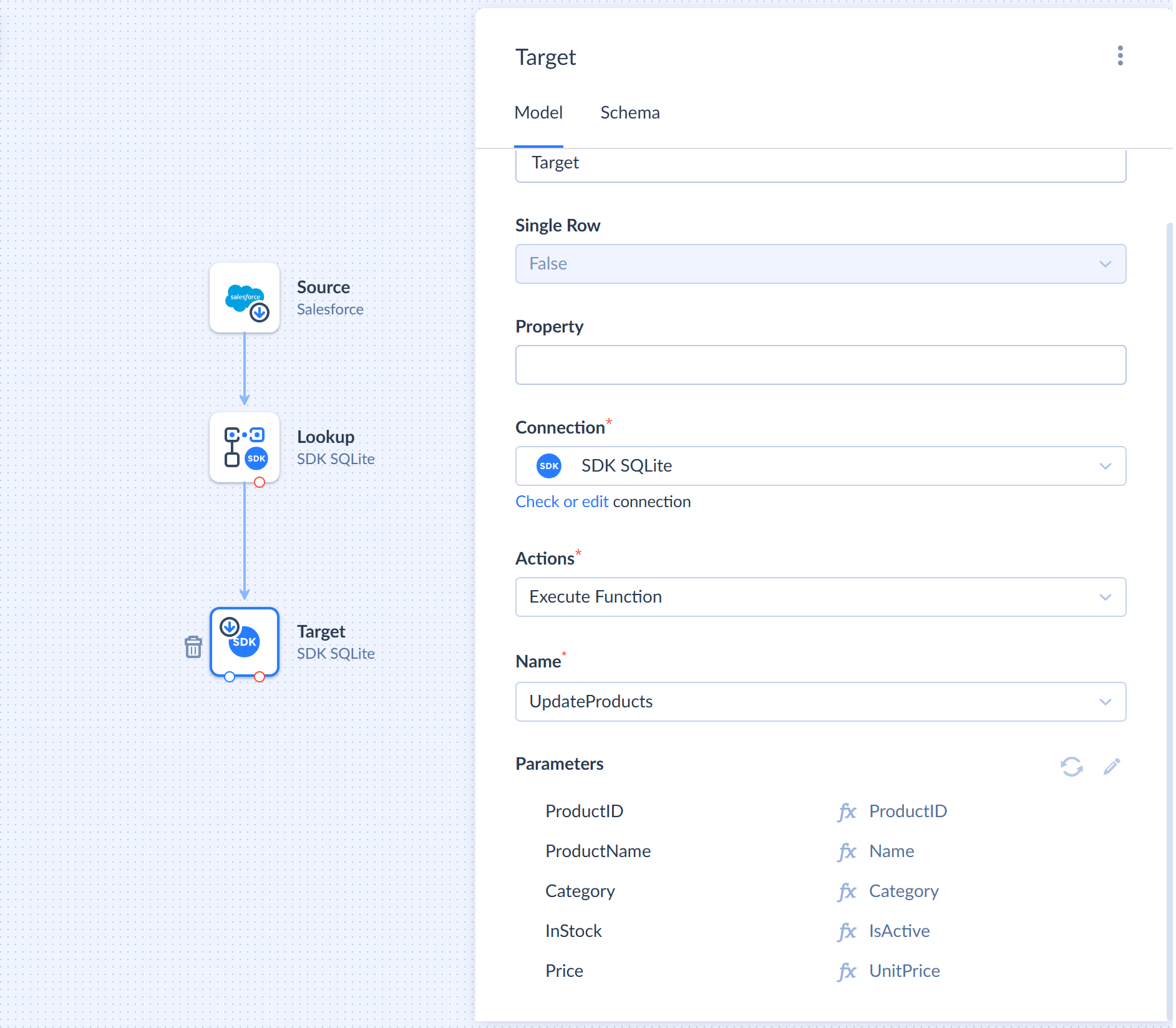Switch to the Schema tab
Image resolution: width=1176 pixels, height=1028 pixels.
629,113
